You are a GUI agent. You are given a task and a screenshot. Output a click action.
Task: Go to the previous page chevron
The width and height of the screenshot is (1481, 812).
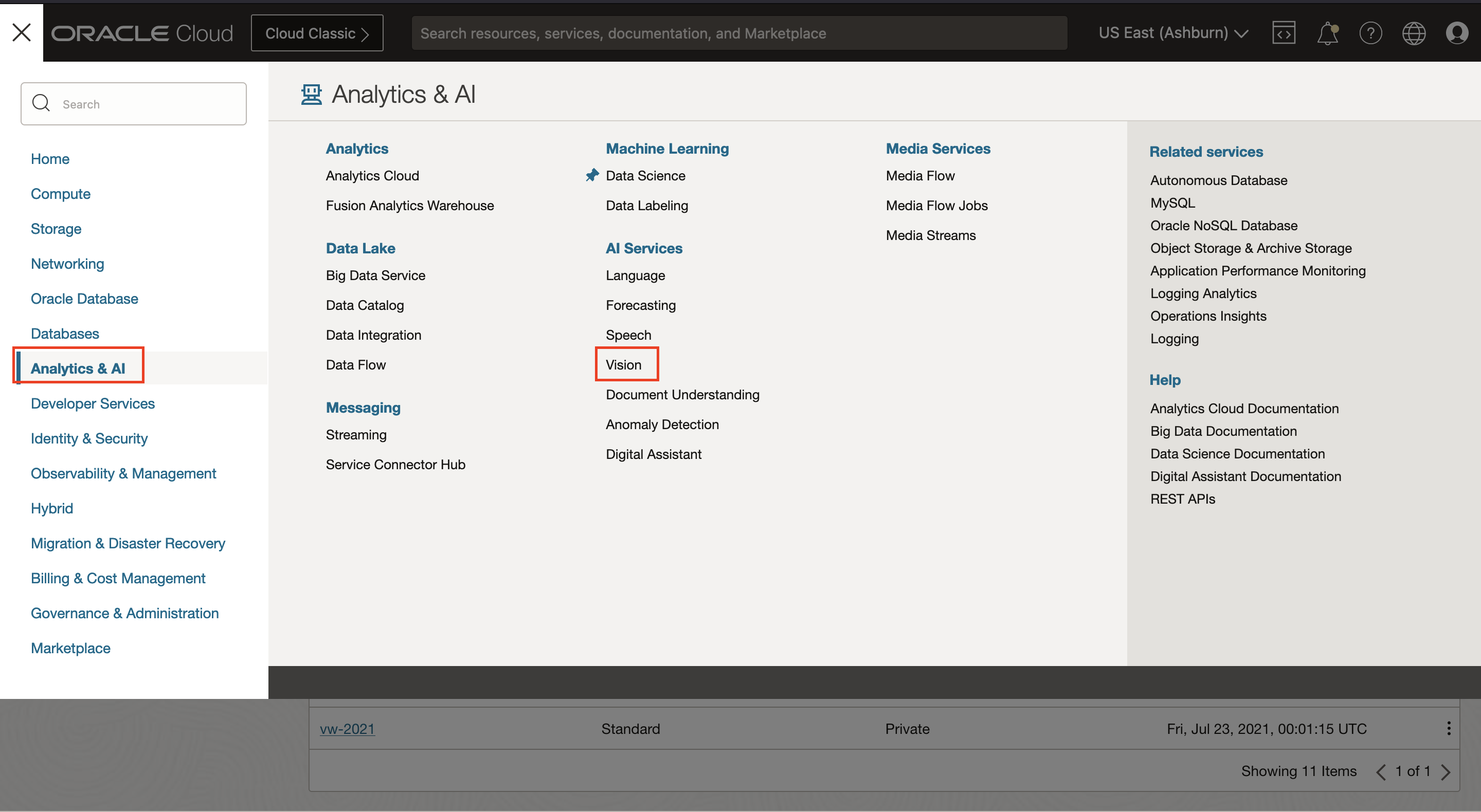tap(1381, 771)
